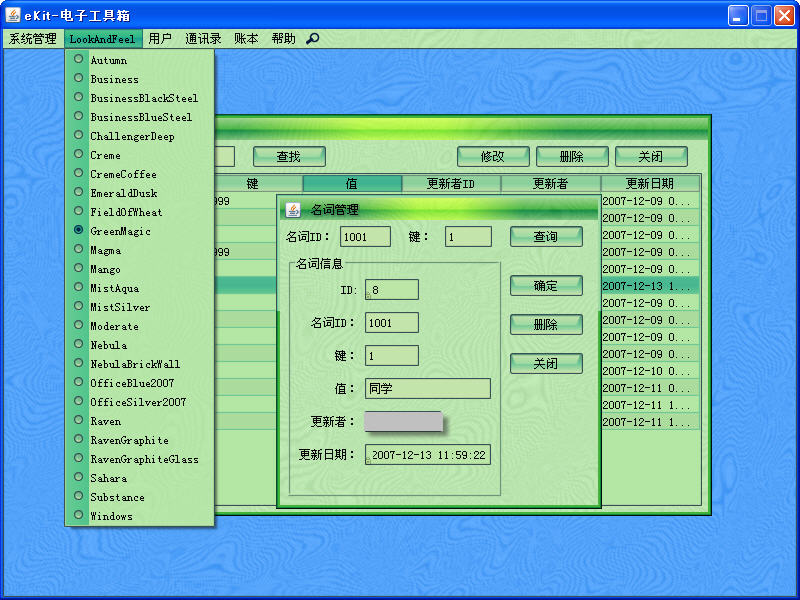
Task: Minimize the eKit main window
Action: 738,15
